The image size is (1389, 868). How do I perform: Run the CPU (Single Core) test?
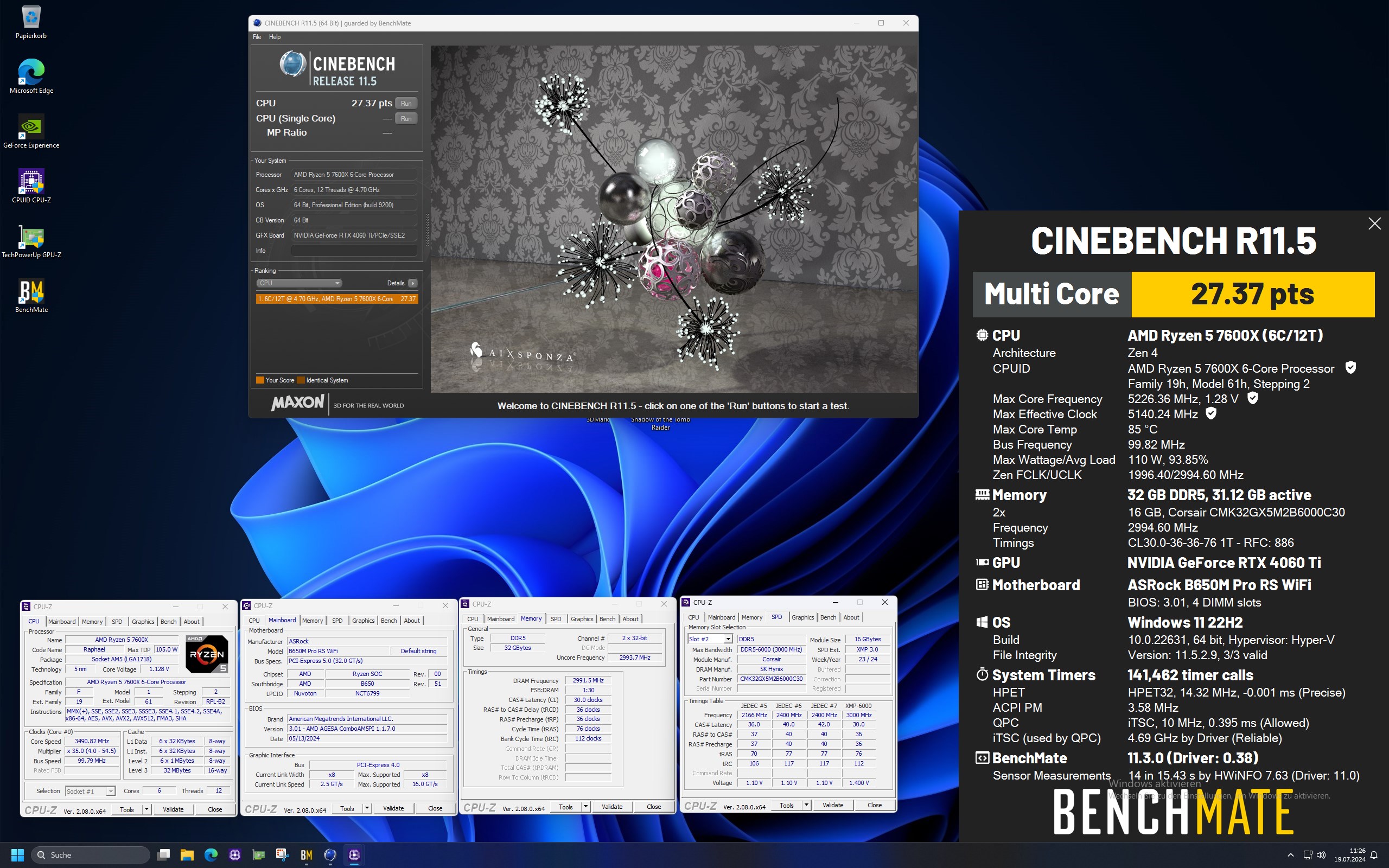406,119
